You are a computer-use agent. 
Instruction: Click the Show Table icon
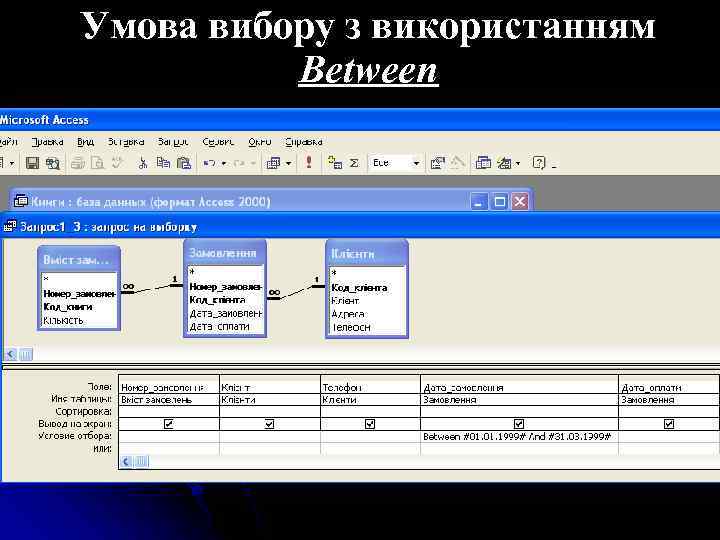pos(335,163)
